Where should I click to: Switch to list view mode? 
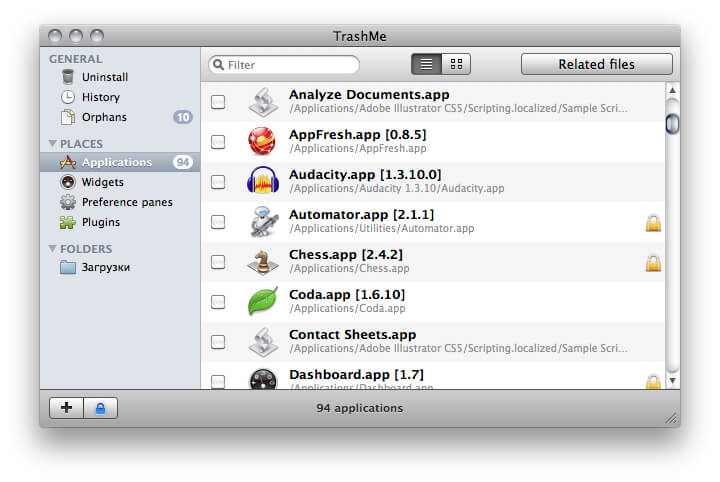(426, 64)
